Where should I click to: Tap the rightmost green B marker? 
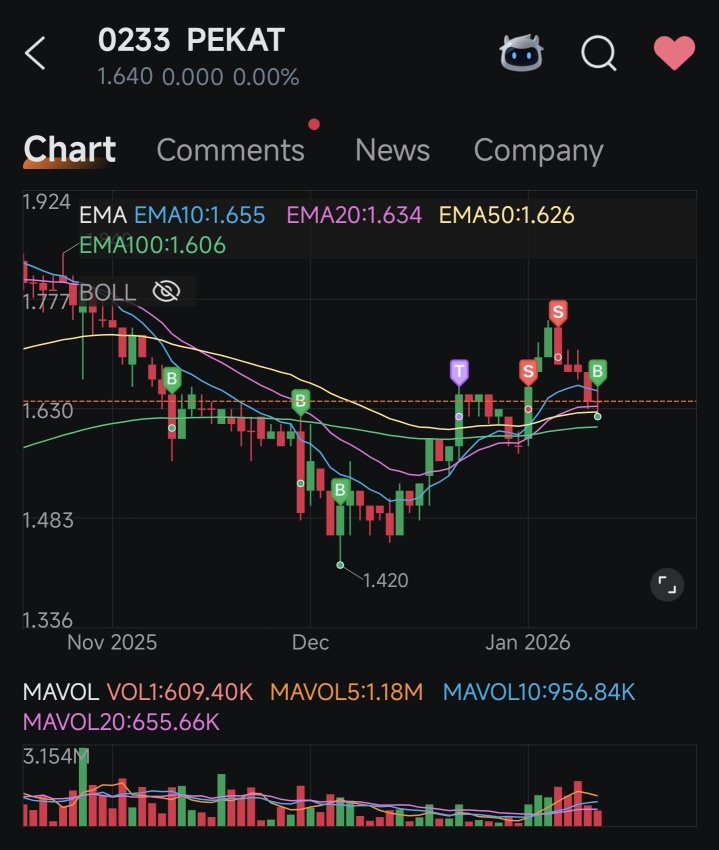pos(598,372)
